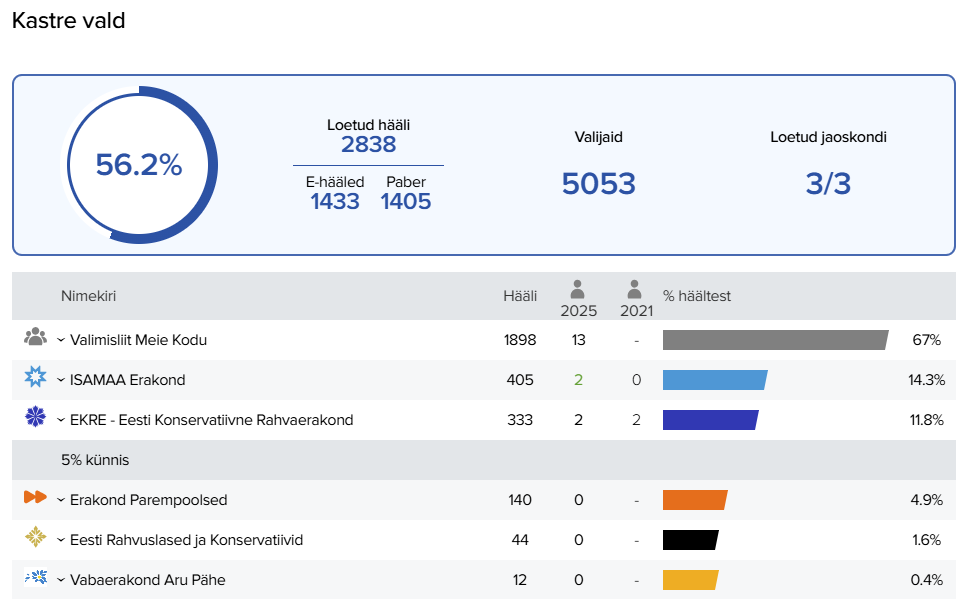Viewport: 972px width, 599px height.
Task: Expand the Valimisliit Meie Kodu row
Action: (x=61, y=341)
